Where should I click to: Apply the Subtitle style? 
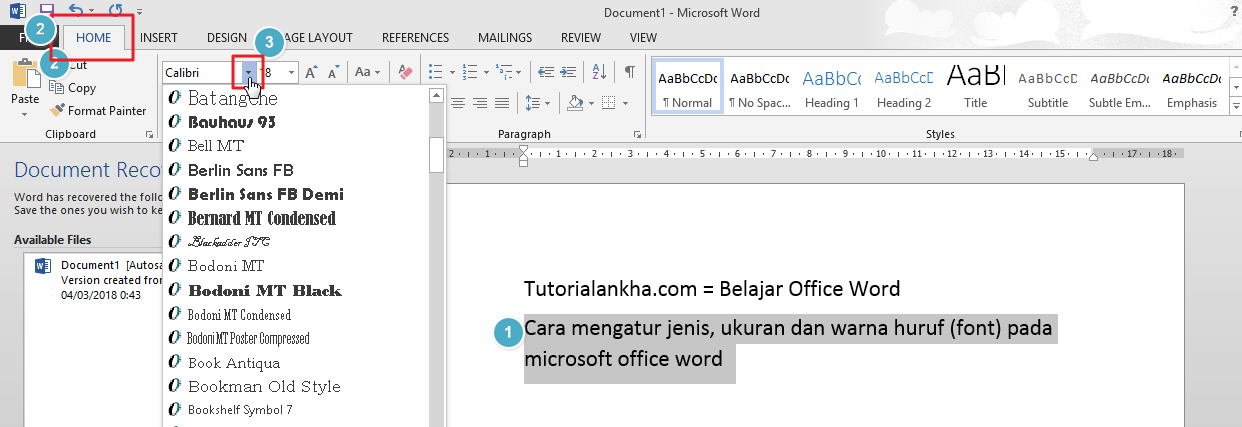(x=1048, y=88)
